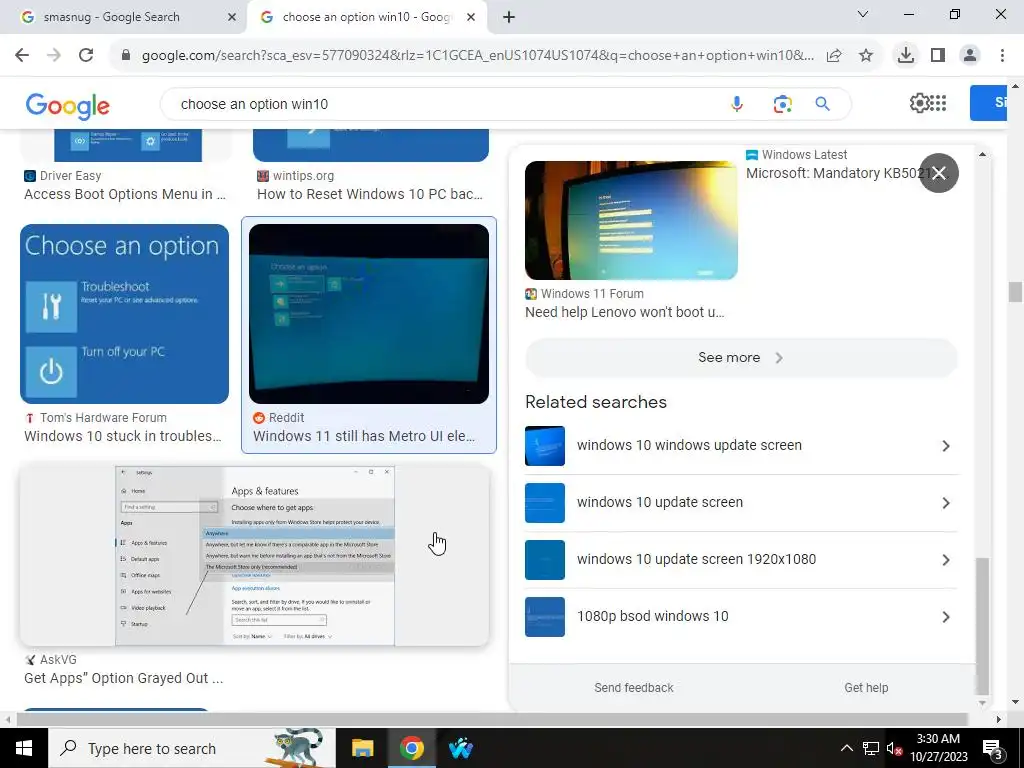Close the choose an option win10 tab
Viewport: 1024px width, 768px height.
(x=471, y=17)
